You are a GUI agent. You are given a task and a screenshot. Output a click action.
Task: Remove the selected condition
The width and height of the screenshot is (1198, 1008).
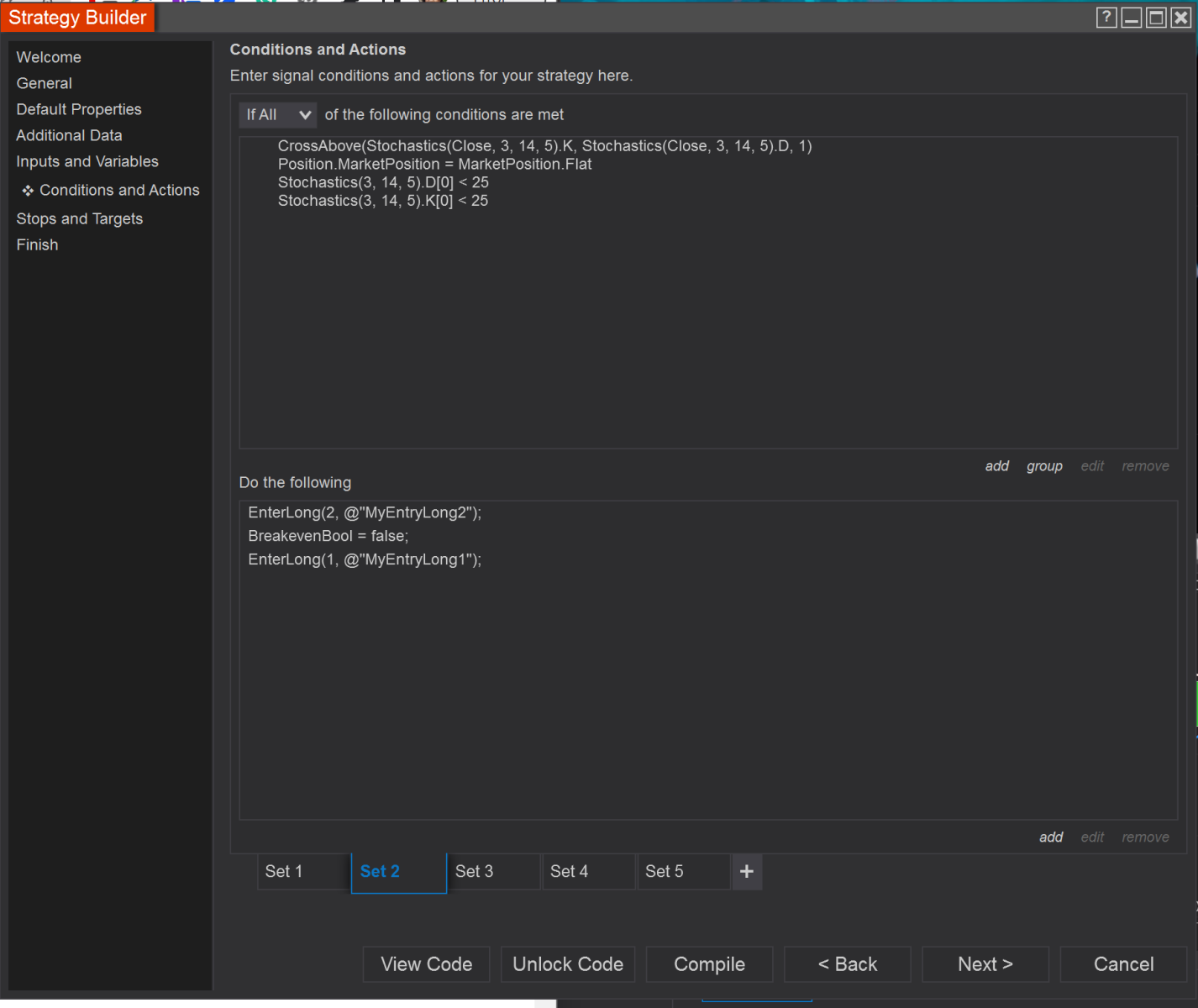tap(1145, 466)
